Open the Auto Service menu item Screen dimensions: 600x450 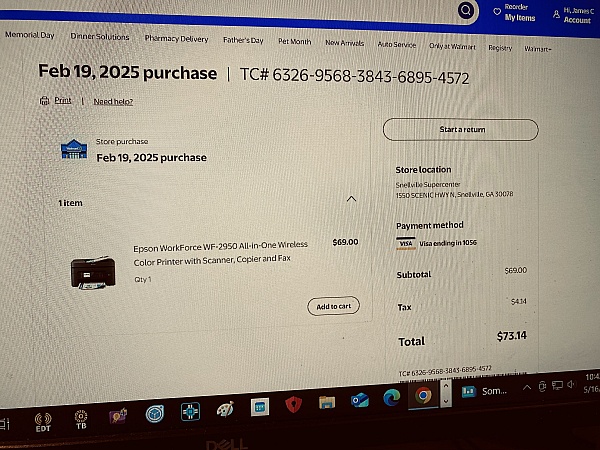[396, 44]
